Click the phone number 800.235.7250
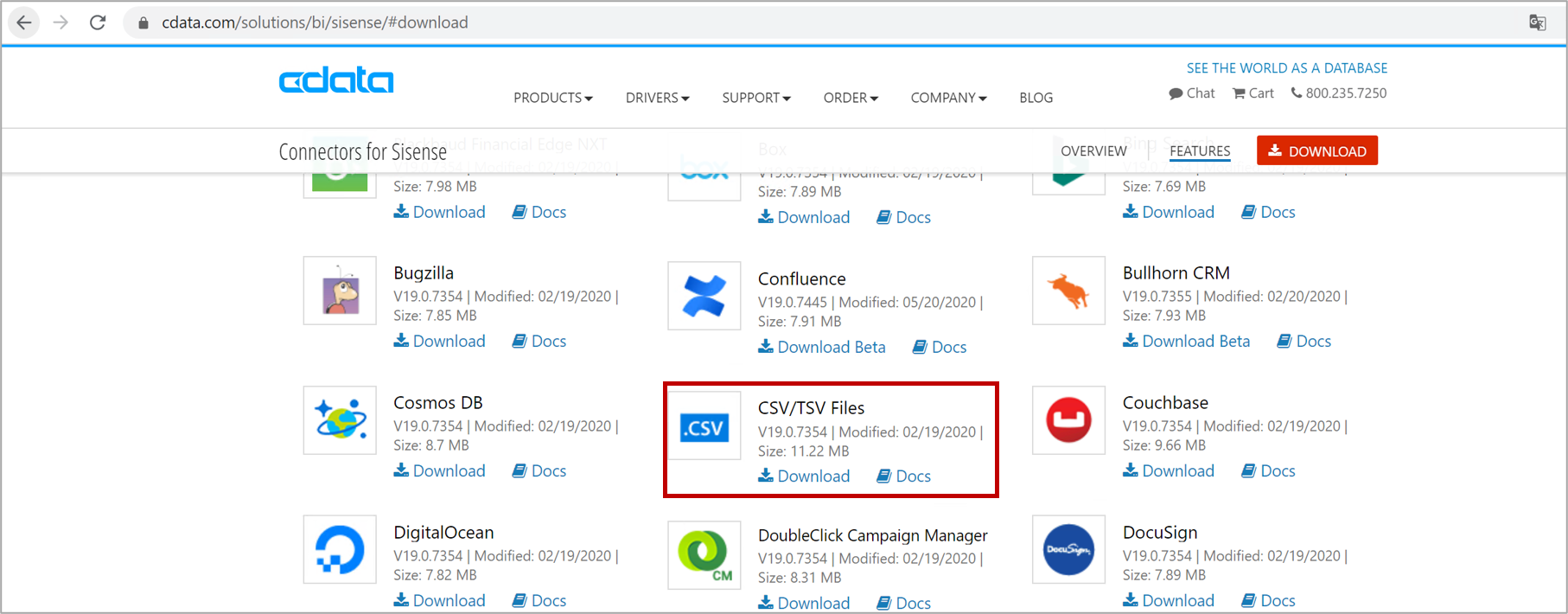The image size is (1568, 614). point(1339,93)
